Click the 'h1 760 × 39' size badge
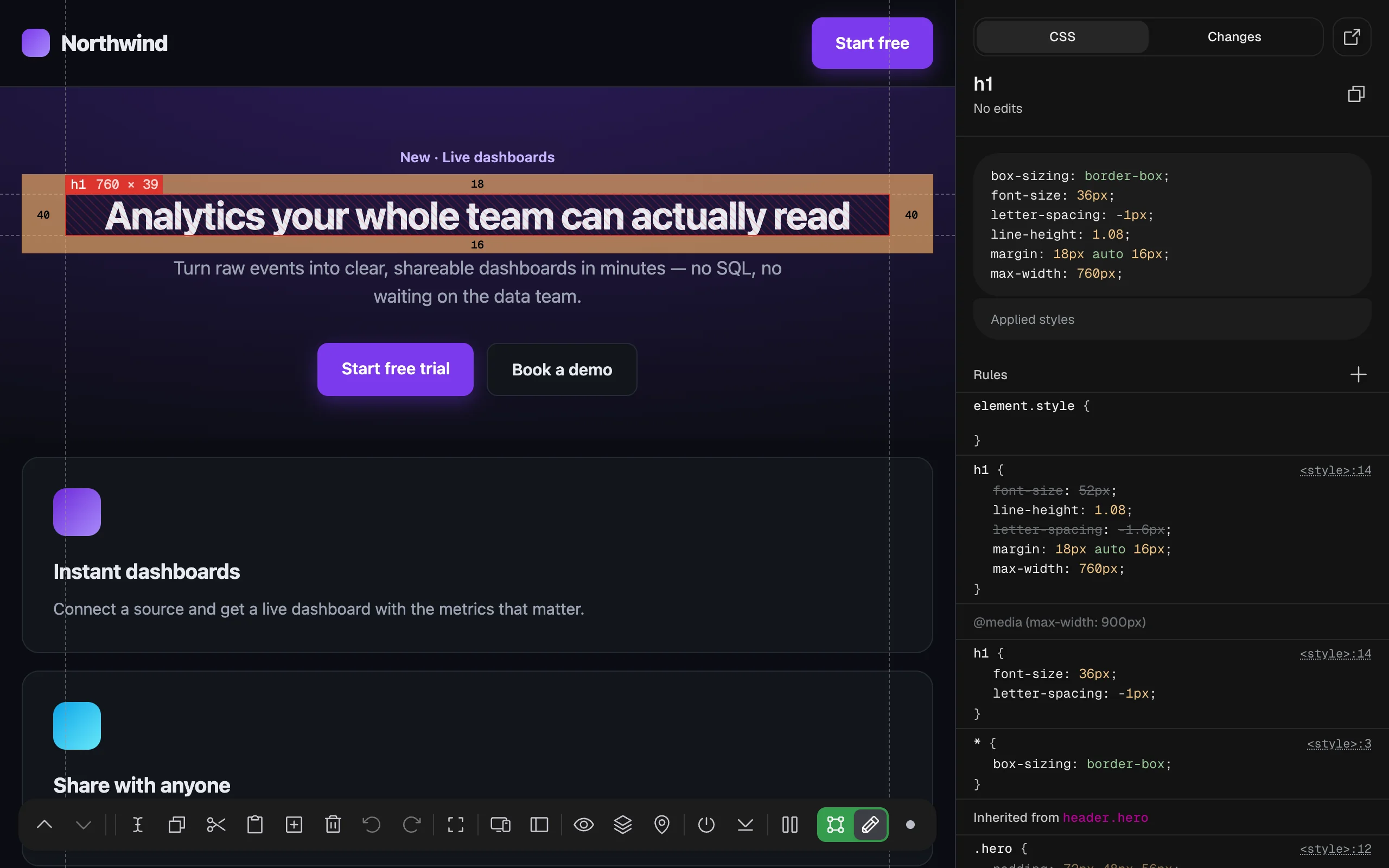 pos(114,184)
